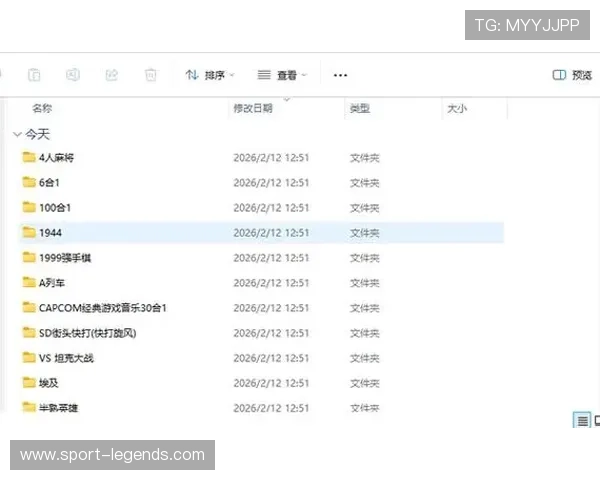Click the SD街头快打(快打旋风) folder name

click(88, 333)
